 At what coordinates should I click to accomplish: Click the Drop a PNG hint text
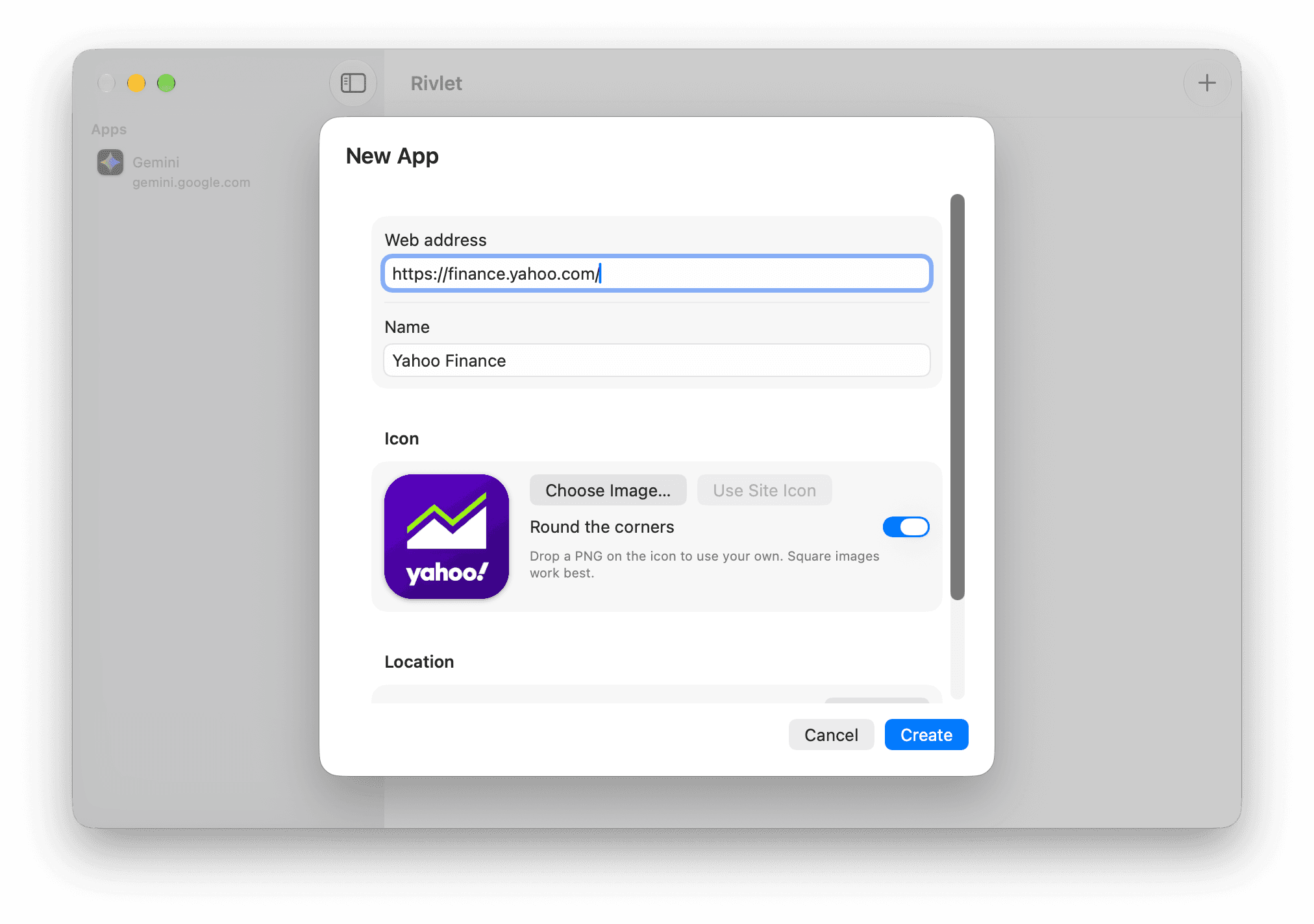tap(704, 565)
